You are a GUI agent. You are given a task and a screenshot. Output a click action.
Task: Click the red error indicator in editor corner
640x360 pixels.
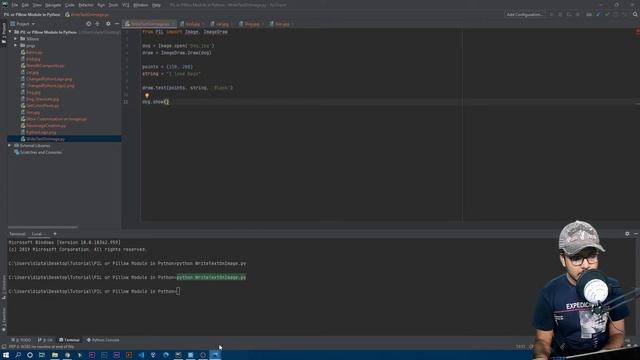[638, 31]
